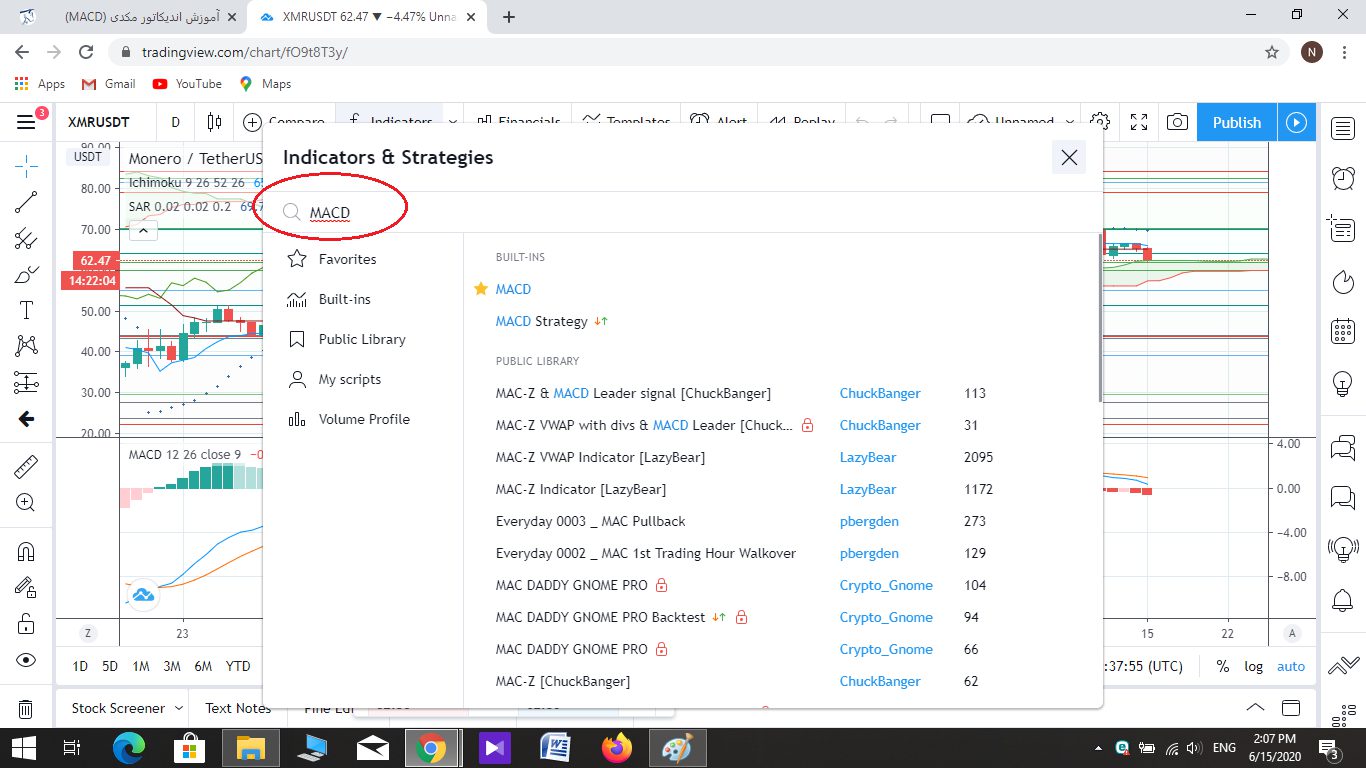Switch to the Text Notes tab
1366x768 pixels.
[238, 708]
